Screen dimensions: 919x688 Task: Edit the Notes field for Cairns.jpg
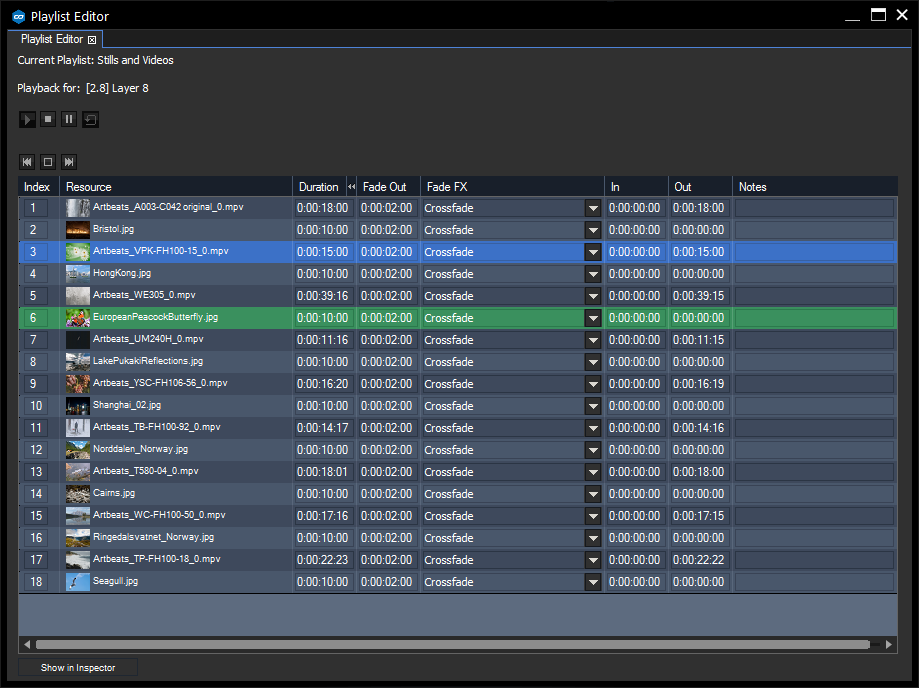click(x=814, y=493)
